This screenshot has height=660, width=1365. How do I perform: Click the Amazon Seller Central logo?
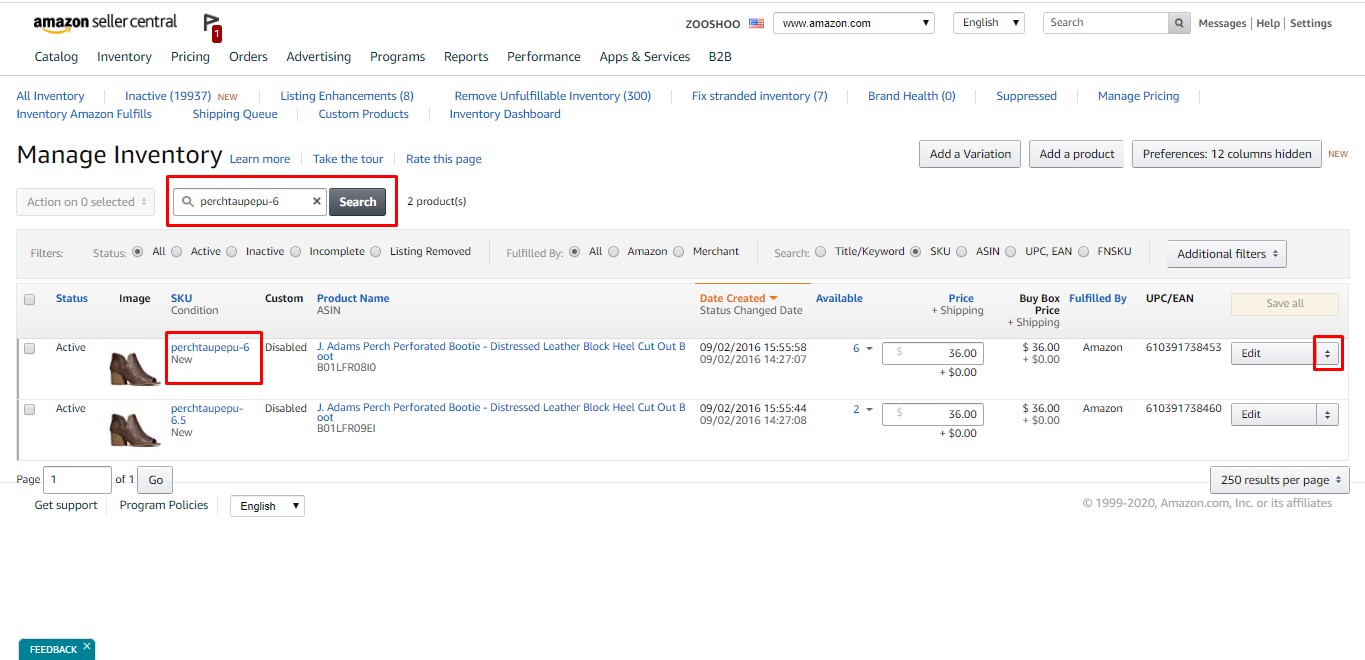105,22
